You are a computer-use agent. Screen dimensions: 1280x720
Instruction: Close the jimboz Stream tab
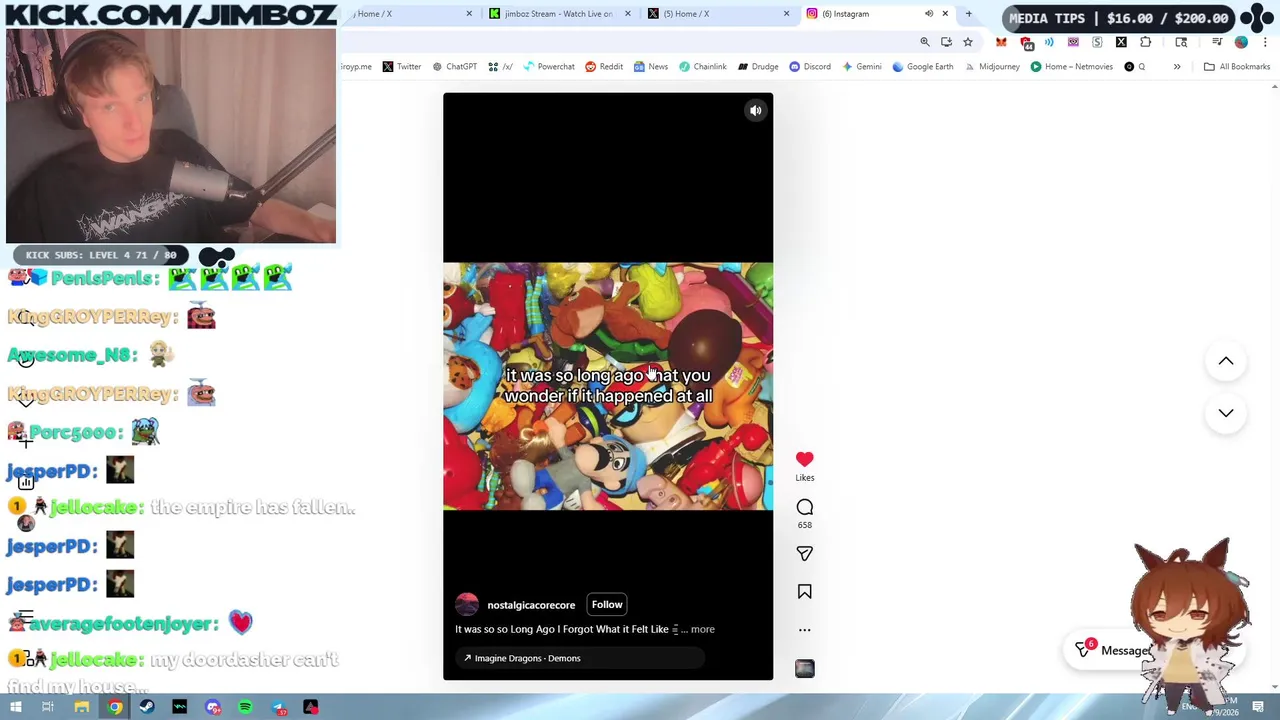click(x=628, y=14)
